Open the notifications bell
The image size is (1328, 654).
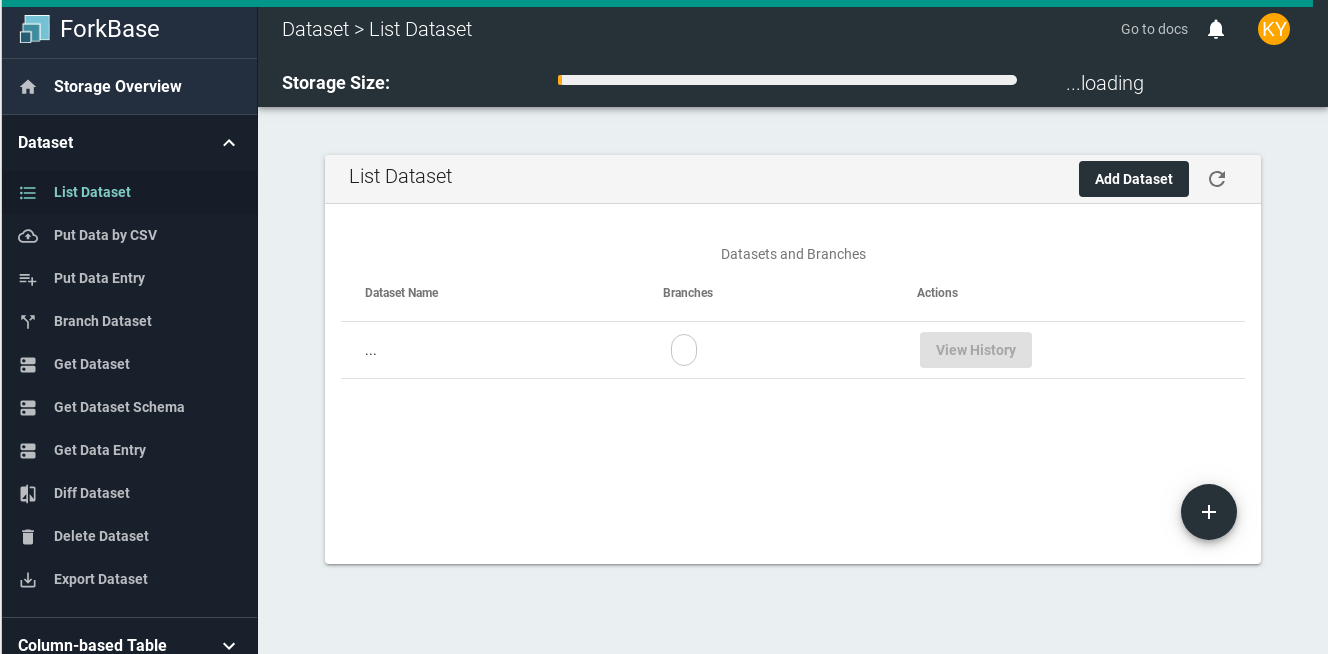coord(1216,29)
